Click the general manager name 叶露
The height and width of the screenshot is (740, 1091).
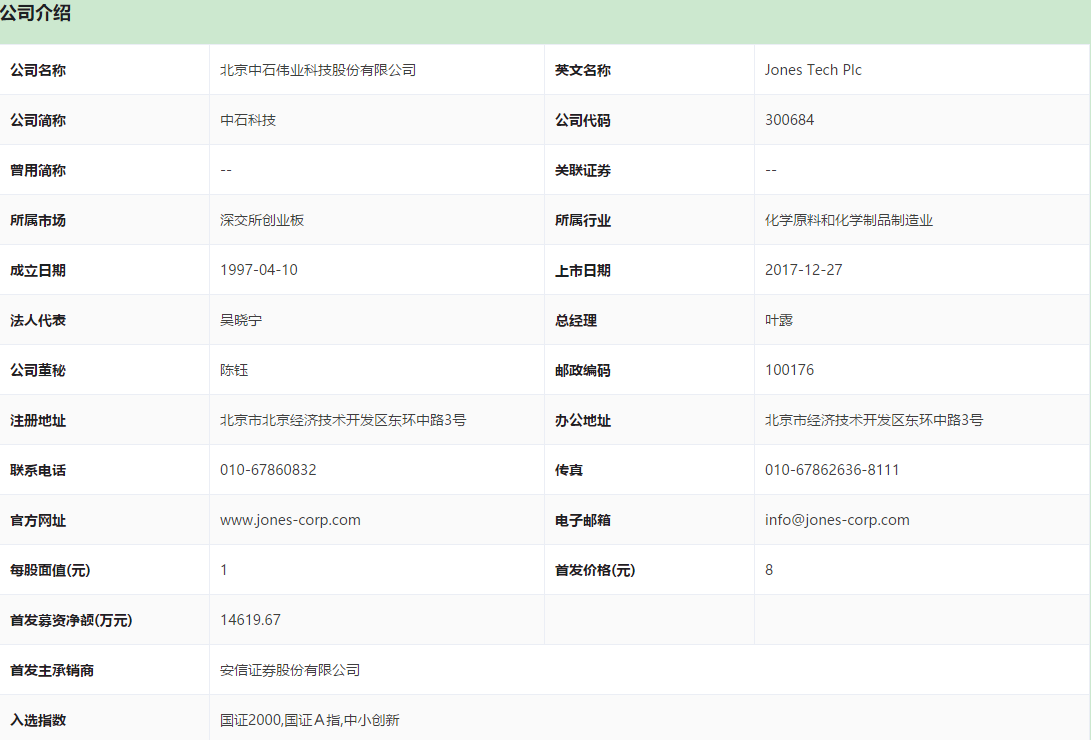(x=779, y=320)
